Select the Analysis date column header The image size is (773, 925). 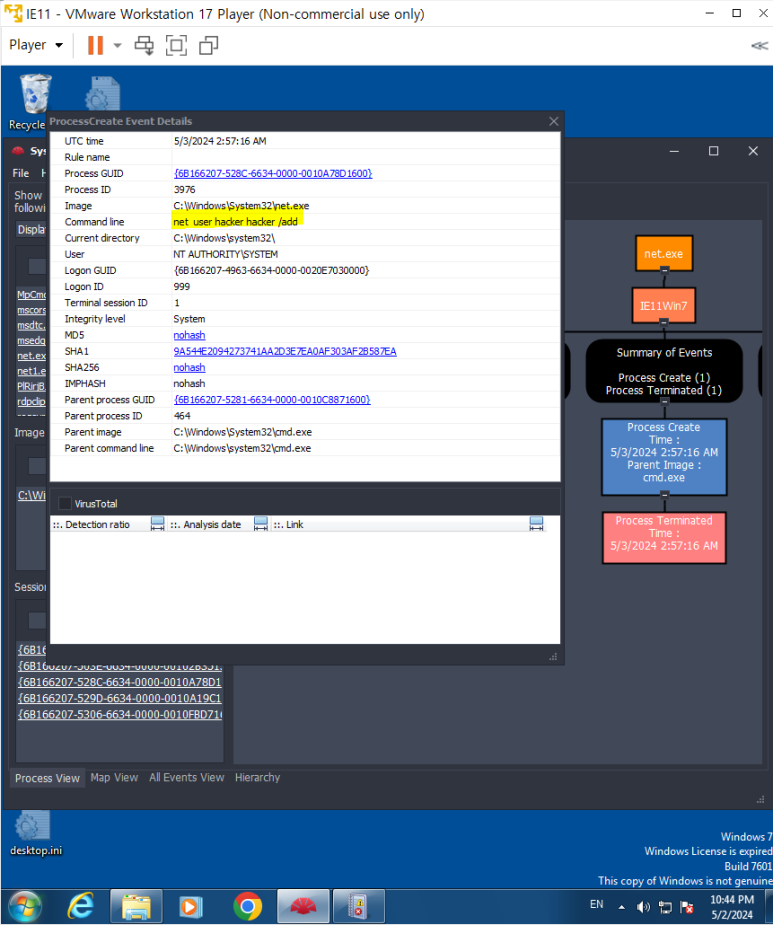(212, 524)
